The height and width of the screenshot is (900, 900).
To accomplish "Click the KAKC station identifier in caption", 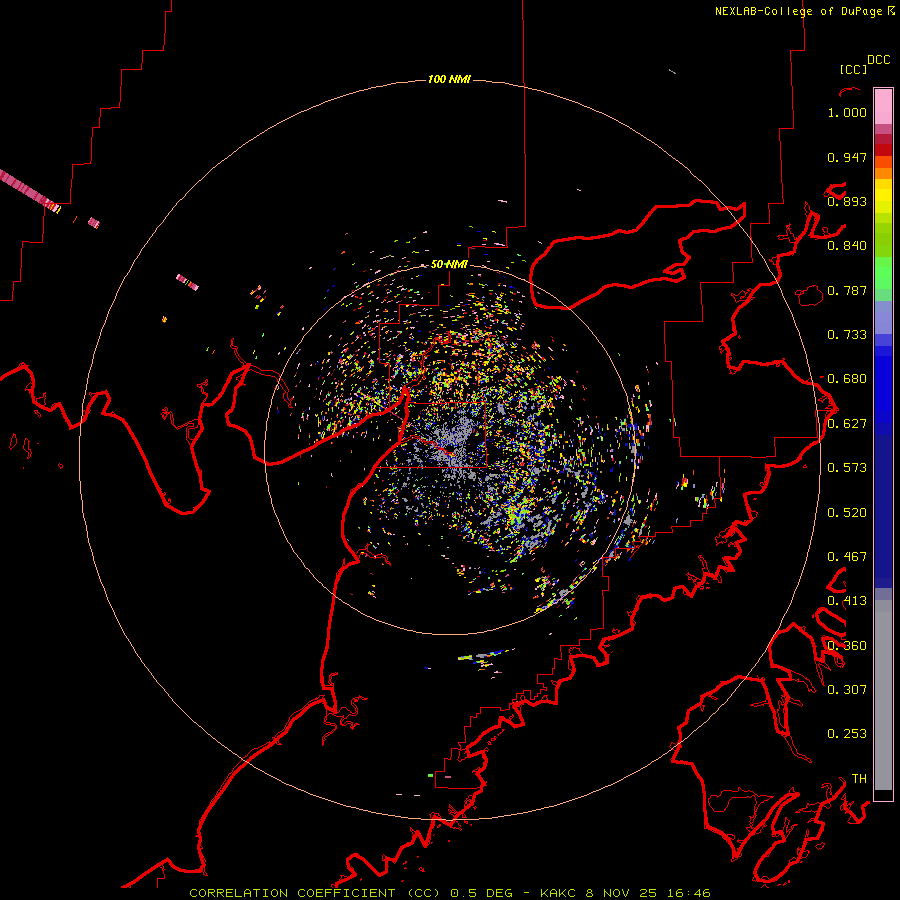I will (557, 893).
